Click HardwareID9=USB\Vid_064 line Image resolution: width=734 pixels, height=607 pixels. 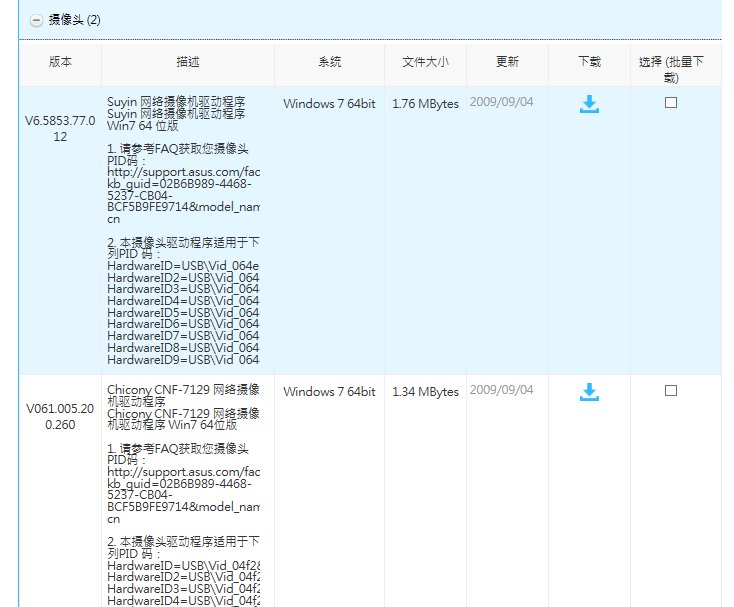click(183, 360)
